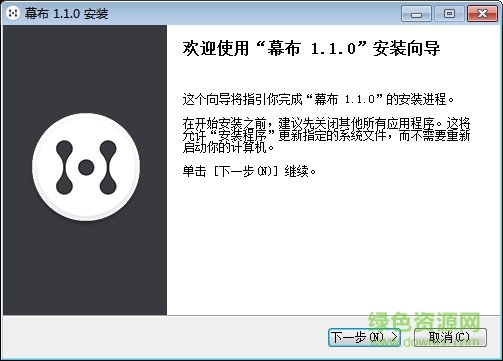Click the text 单击 [下一步(N)] 继续。
The height and width of the screenshot is (361, 503).
coord(249,171)
